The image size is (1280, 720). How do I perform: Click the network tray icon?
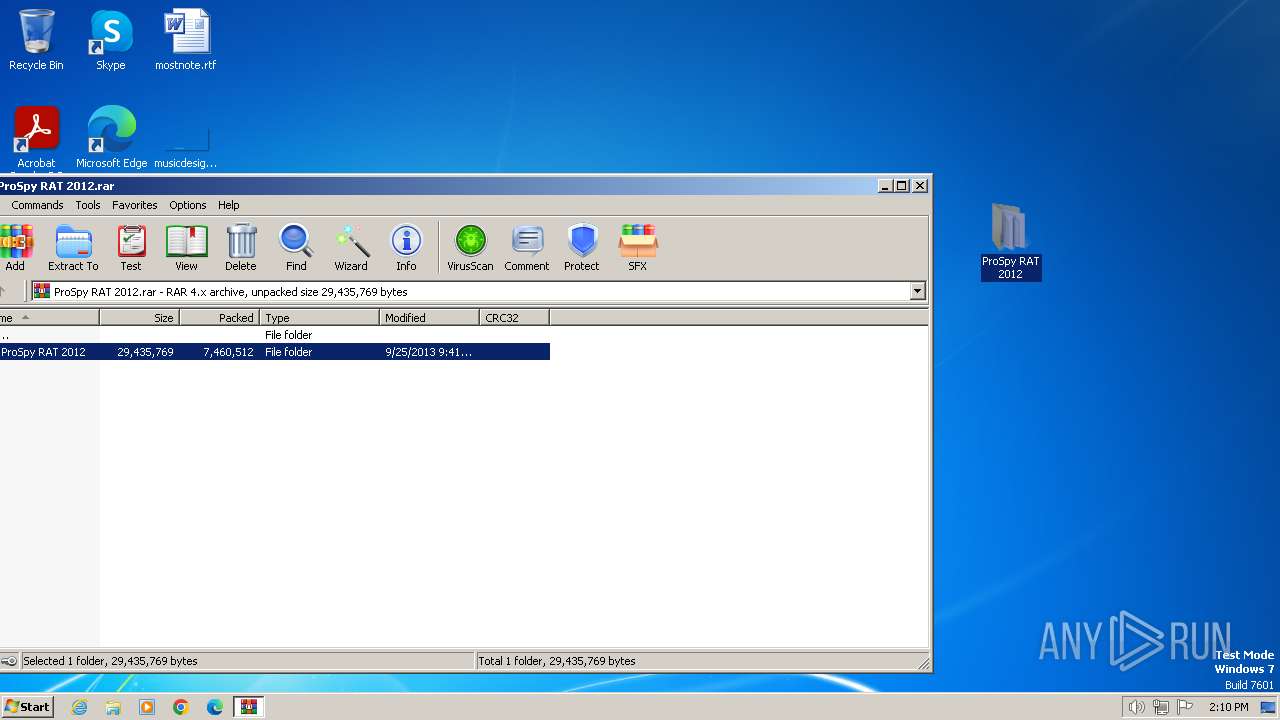1161,707
